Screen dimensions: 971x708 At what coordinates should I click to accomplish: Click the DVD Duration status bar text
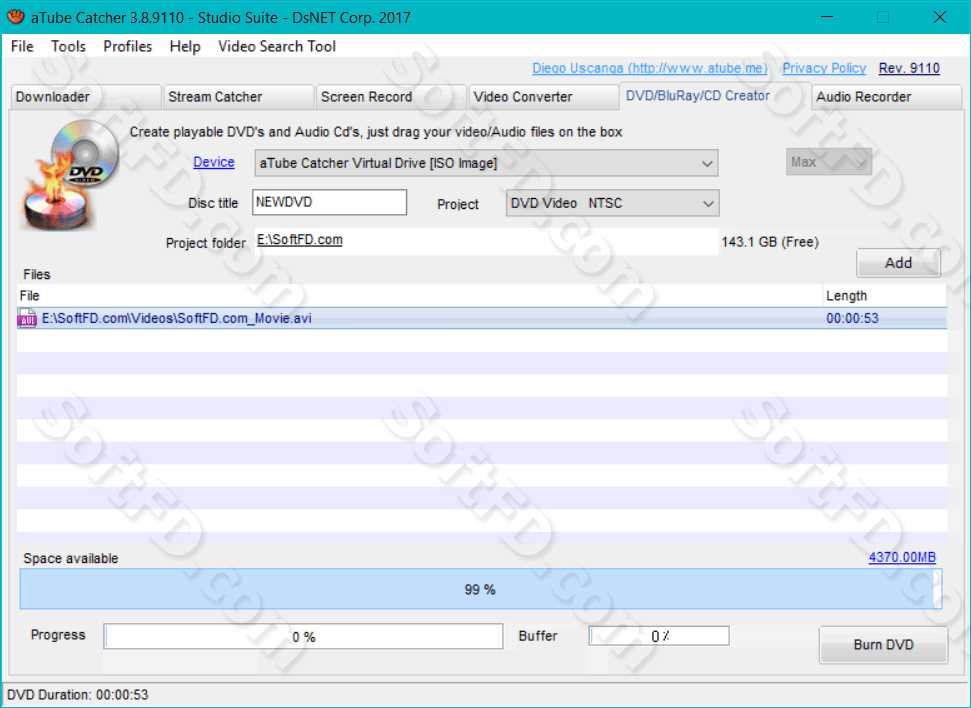pos(77,695)
